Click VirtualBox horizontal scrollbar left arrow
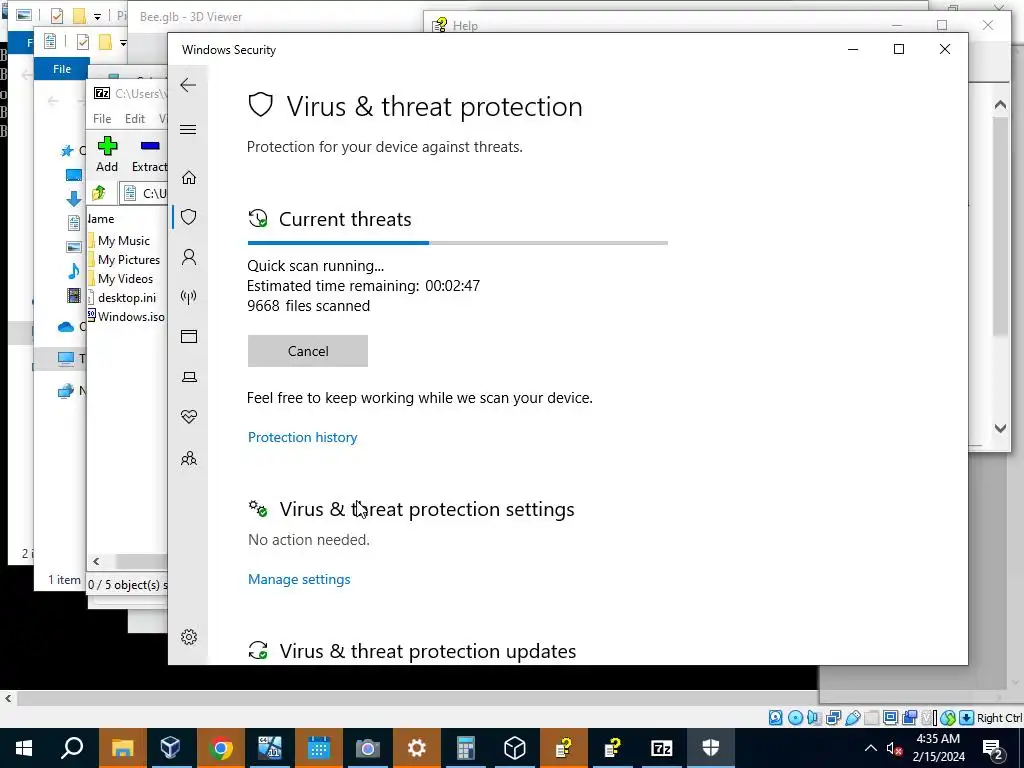 click(x=8, y=699)
